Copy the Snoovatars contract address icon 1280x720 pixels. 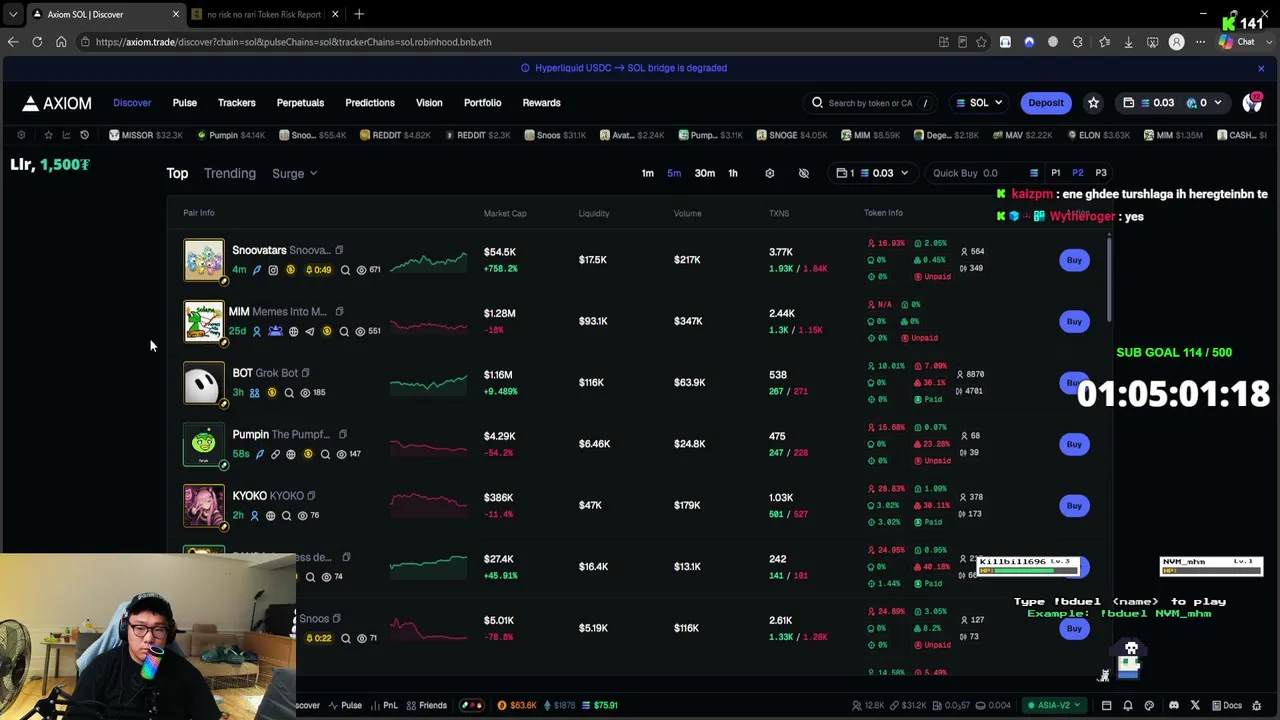(339, 250)
